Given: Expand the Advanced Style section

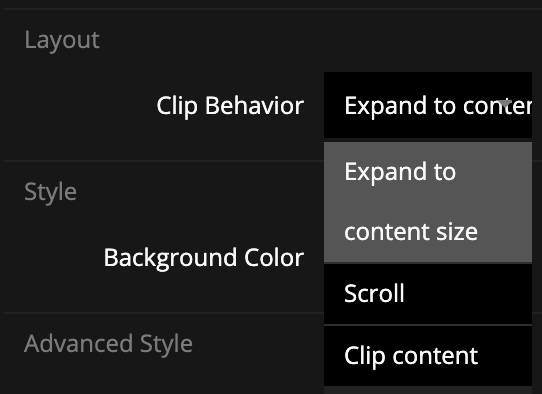Looking at the screenshot, I should coord(108,344).
